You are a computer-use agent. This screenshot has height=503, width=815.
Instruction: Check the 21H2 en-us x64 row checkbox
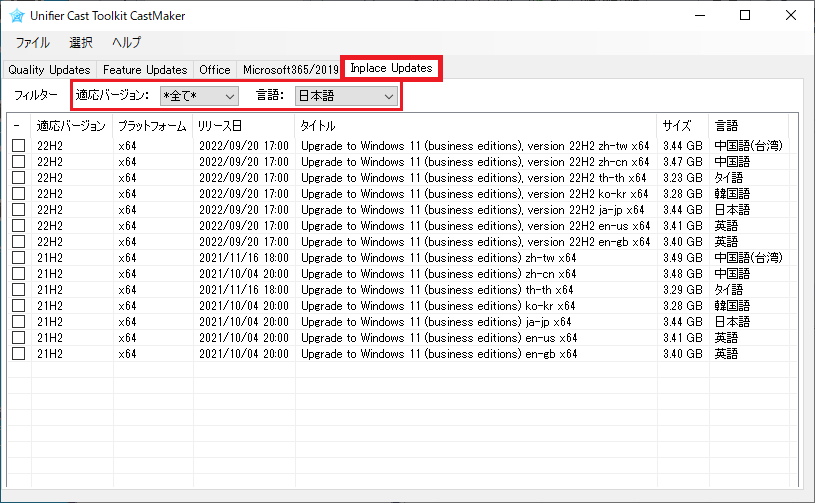tap(19, 338)
